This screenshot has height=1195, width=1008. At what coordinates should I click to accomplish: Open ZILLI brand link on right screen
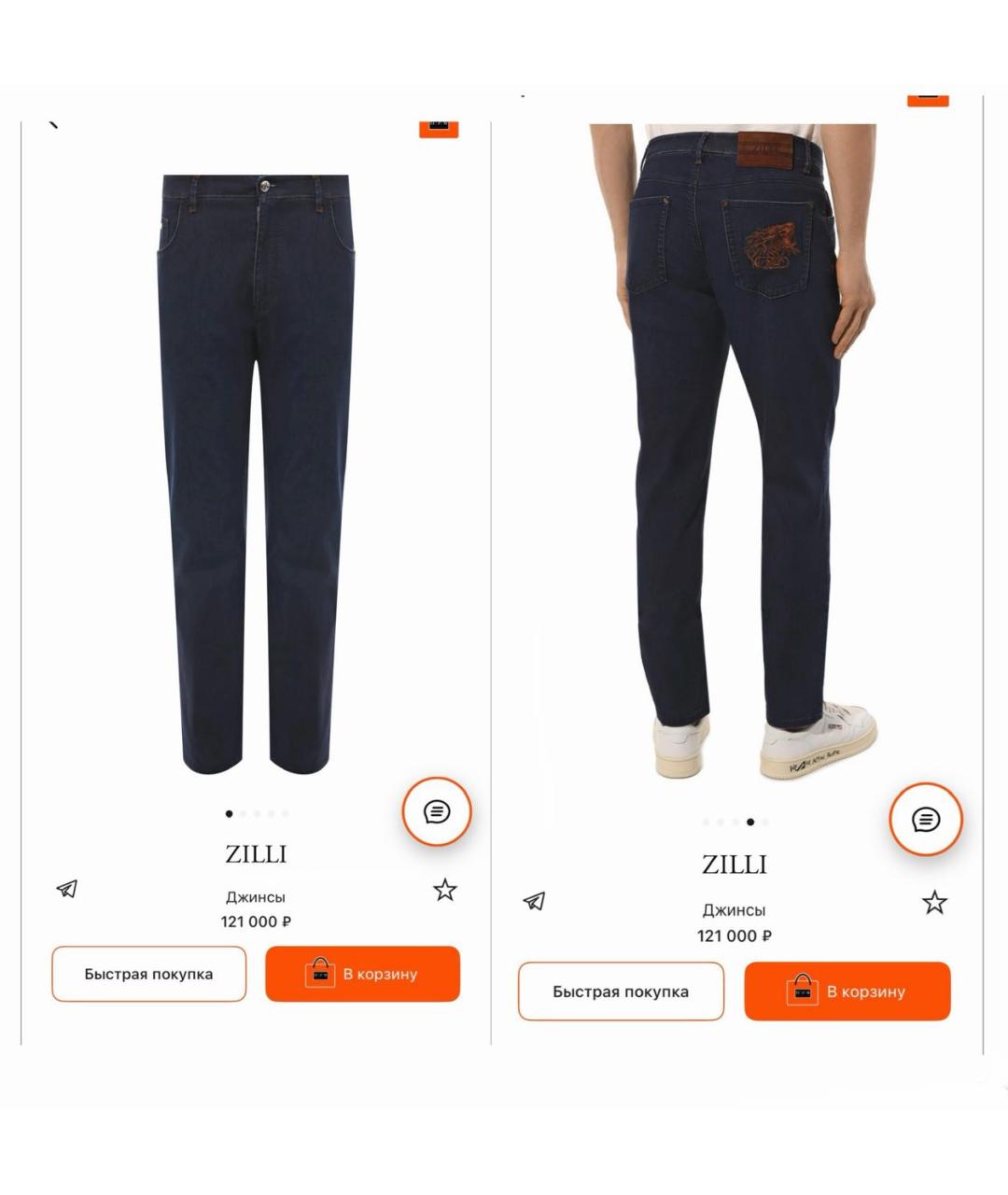(x=735, y=865)
